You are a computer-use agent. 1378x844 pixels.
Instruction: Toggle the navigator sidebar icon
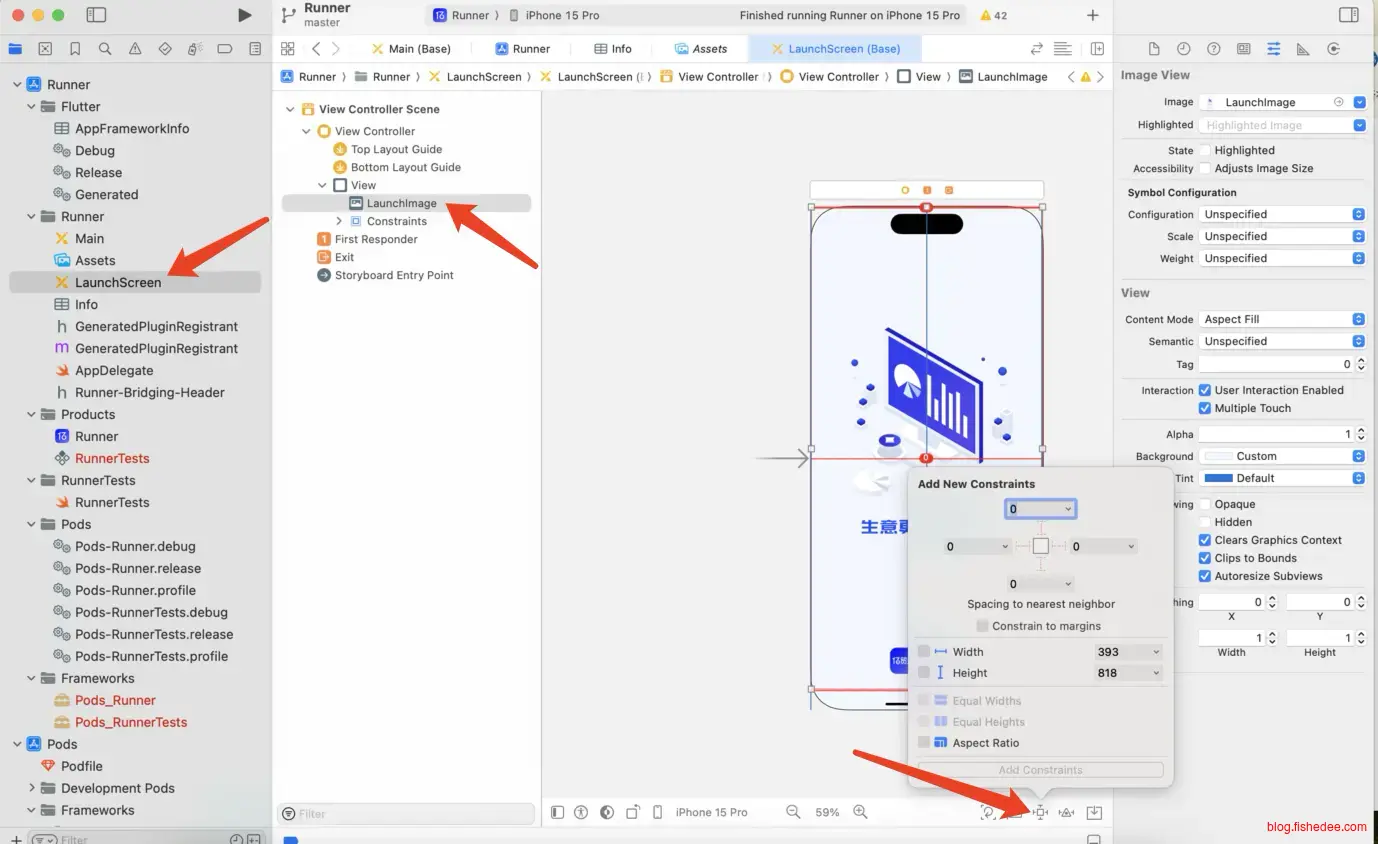tap(96, 15)
